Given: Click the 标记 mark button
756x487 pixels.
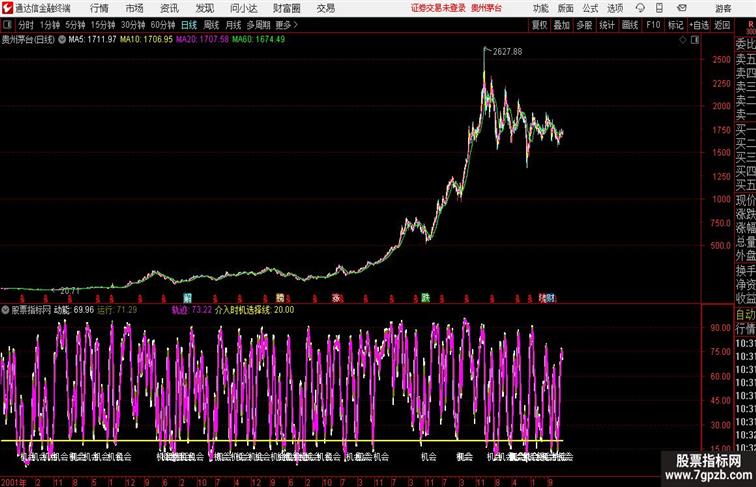Looking at the screenshot, I should (x=675, y=25).
